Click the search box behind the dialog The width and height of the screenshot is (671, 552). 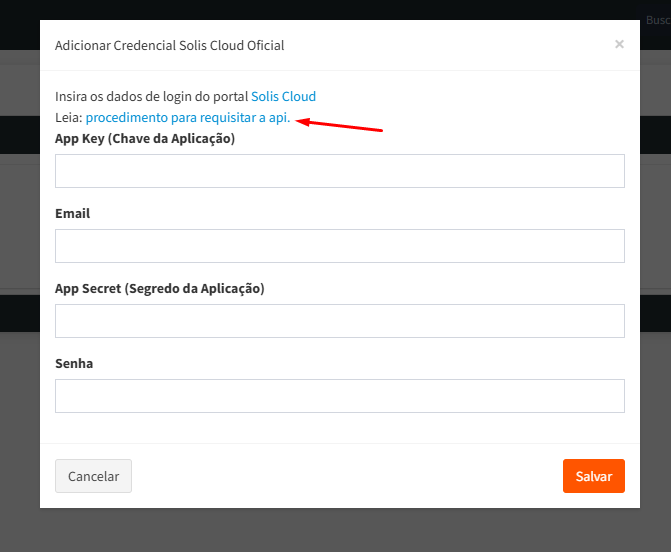click(657, 20)
